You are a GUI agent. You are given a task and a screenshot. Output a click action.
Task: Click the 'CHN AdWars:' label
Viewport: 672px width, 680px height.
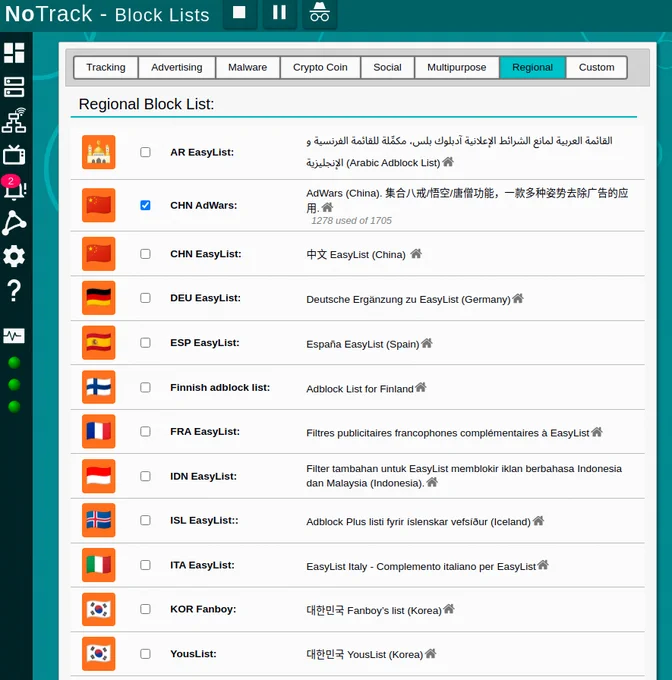click(x=203, y=205)
